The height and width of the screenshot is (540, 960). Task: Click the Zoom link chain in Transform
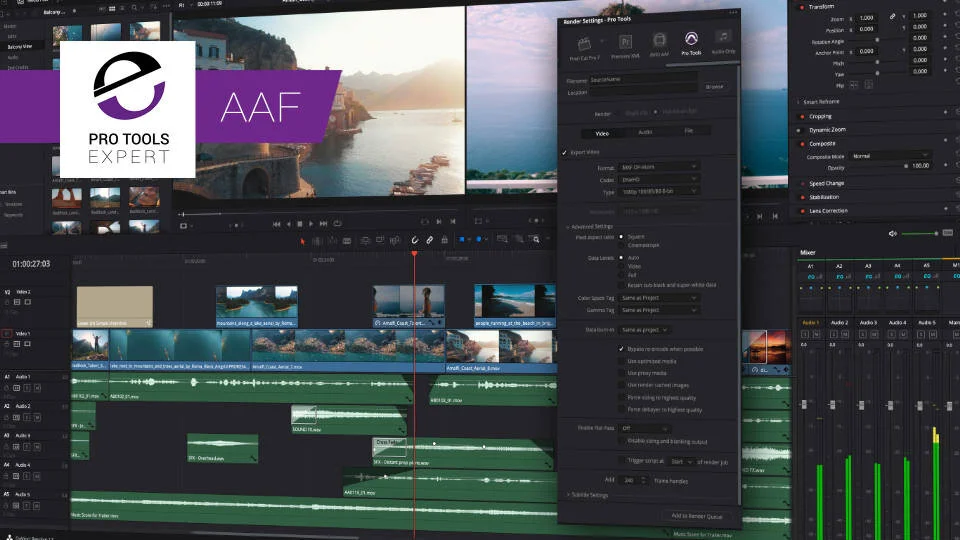point(892,17)
